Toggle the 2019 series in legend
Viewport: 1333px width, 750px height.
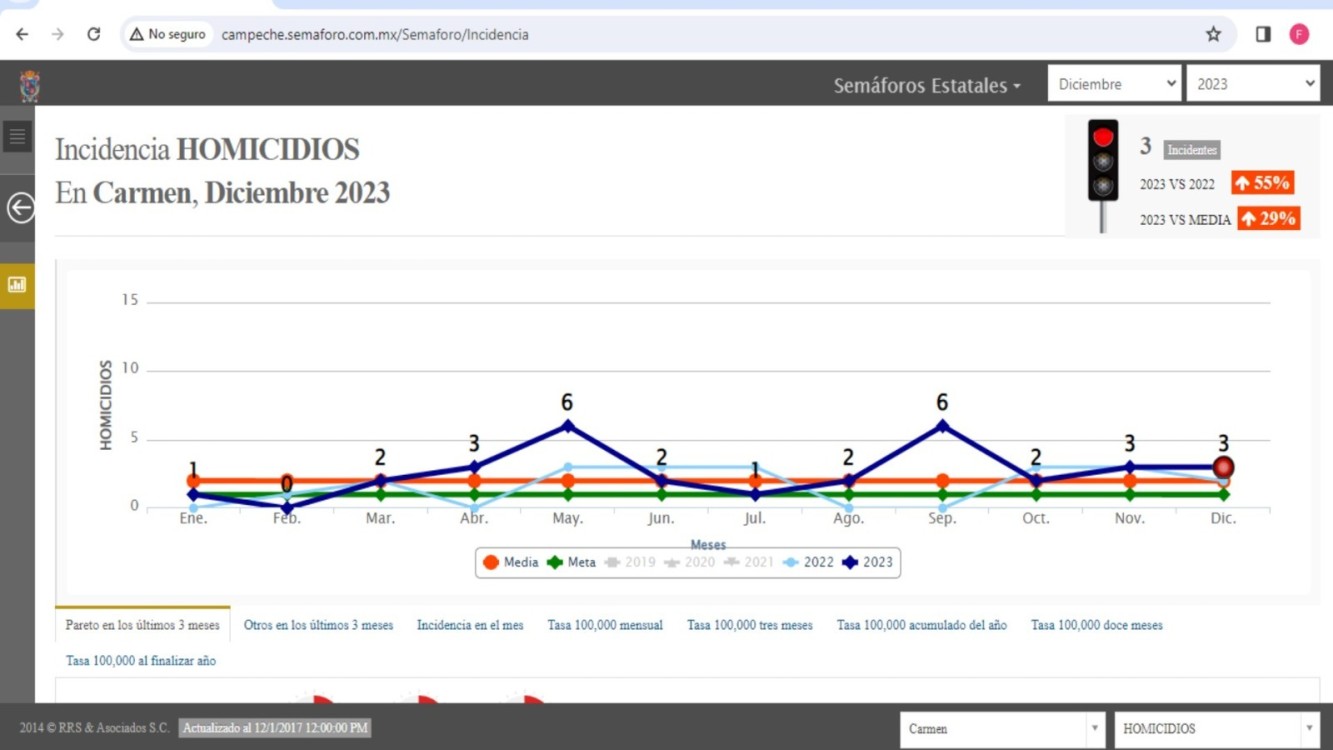[630, 563]
